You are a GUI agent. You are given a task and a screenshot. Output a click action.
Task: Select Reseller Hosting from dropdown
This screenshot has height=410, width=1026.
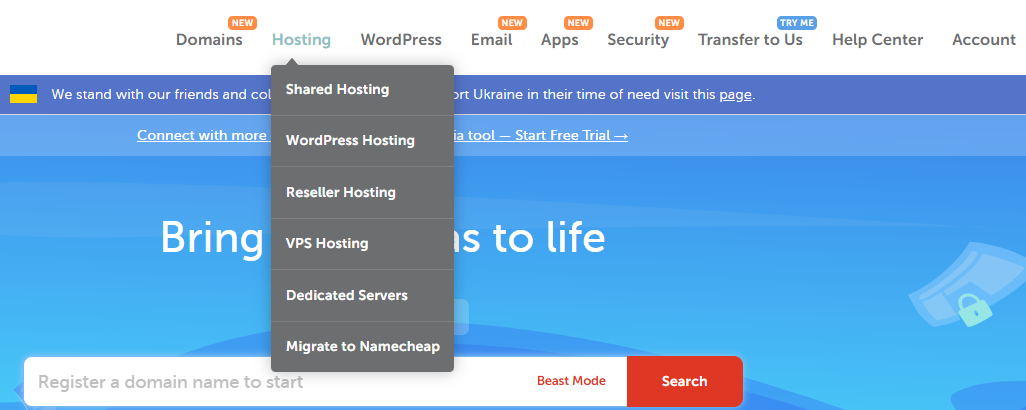pos(363,192)
